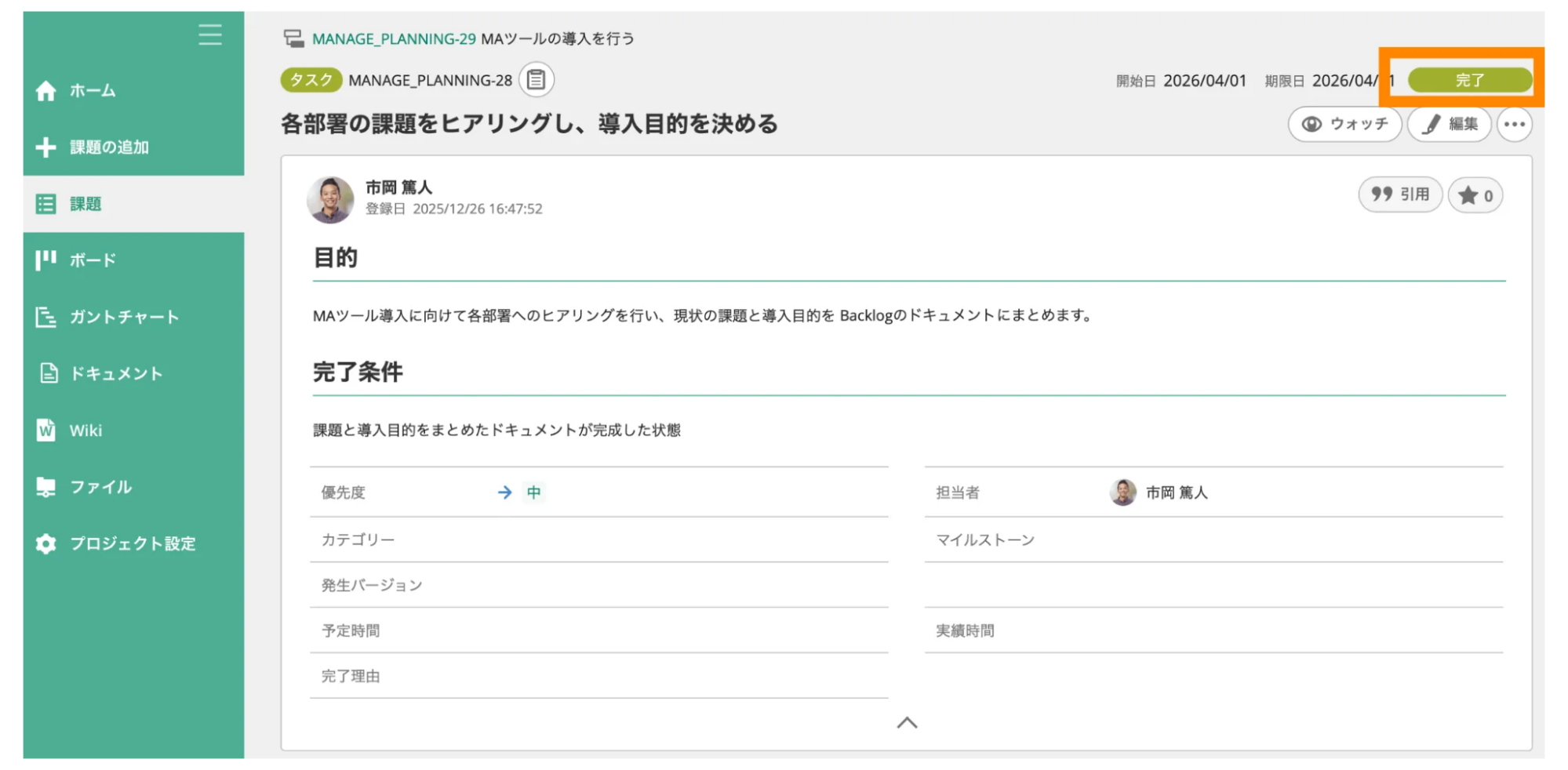Toggle the sidebar hamburger menu icon
This screenshot has height=770, width=1568.
(209, 35)
